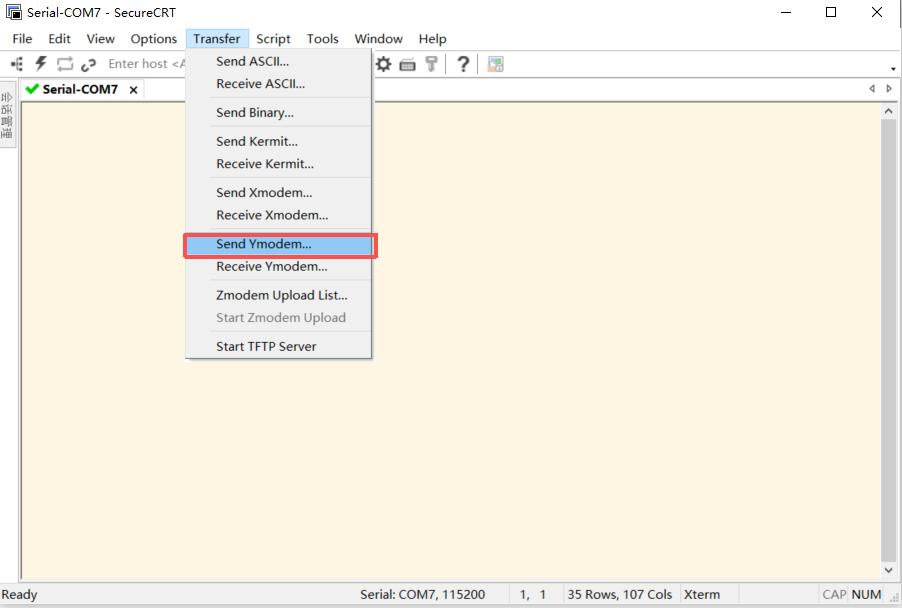Open the Tools menu
902x608 pixels.
coord(322,39)
